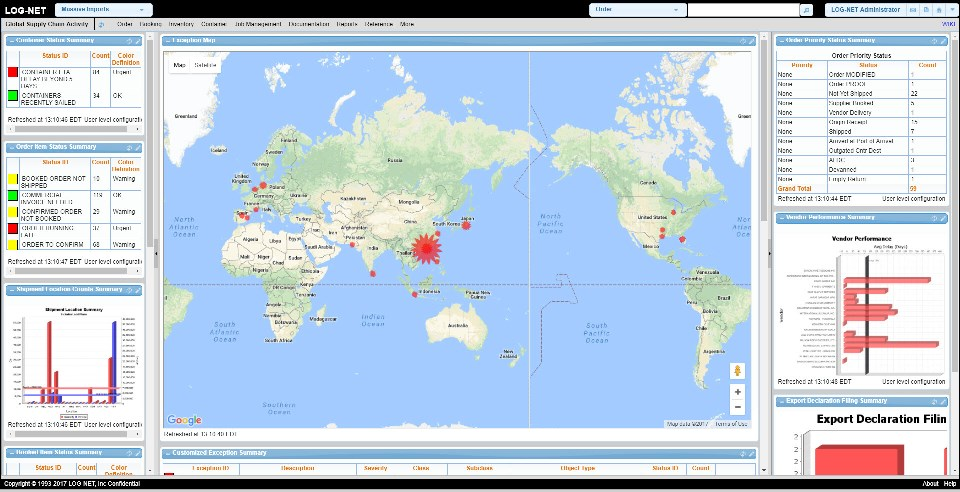Click the large red exception marker over Southeast Asia
The image size is (960, 492).
pos(427,248)
